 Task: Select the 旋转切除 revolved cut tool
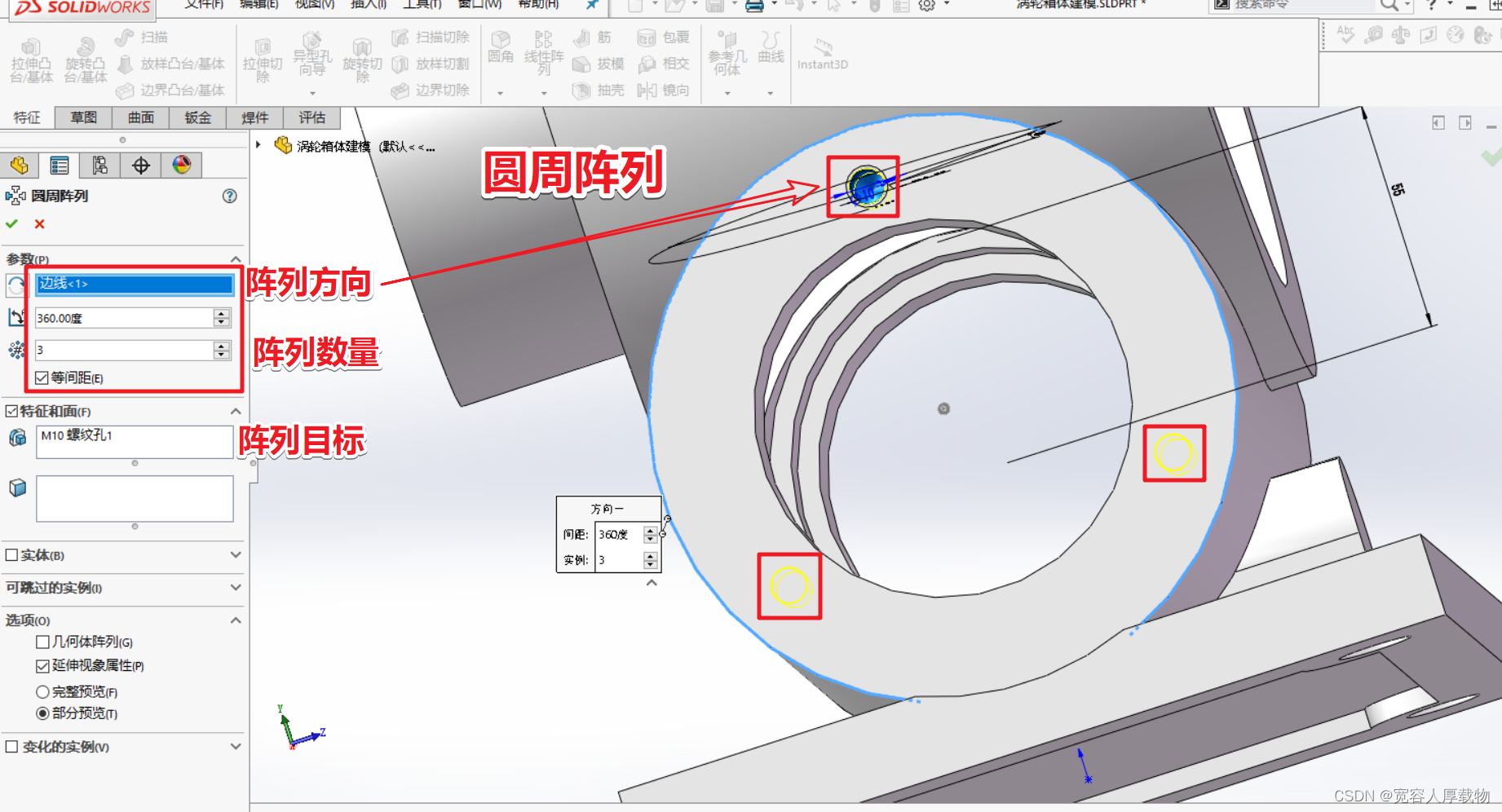[x=362, y=60]
